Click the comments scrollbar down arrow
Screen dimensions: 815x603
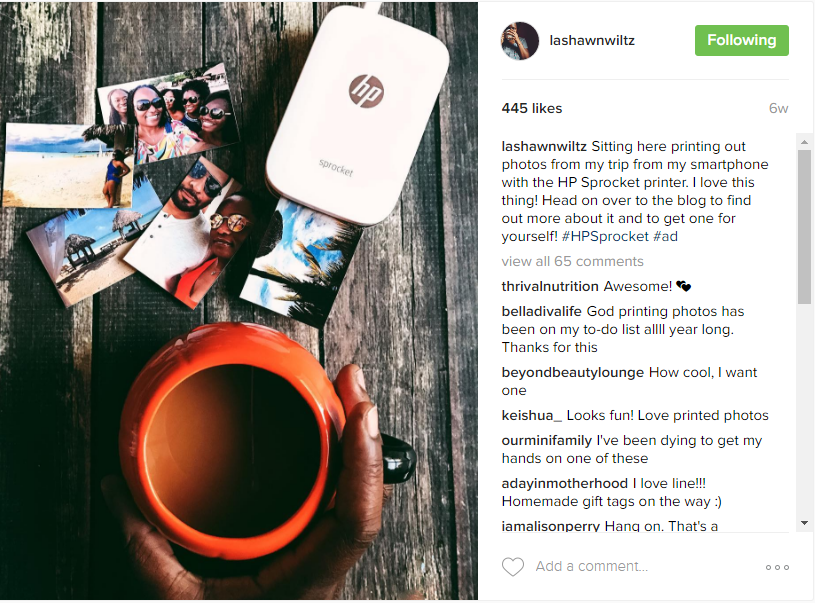point(804,523)
